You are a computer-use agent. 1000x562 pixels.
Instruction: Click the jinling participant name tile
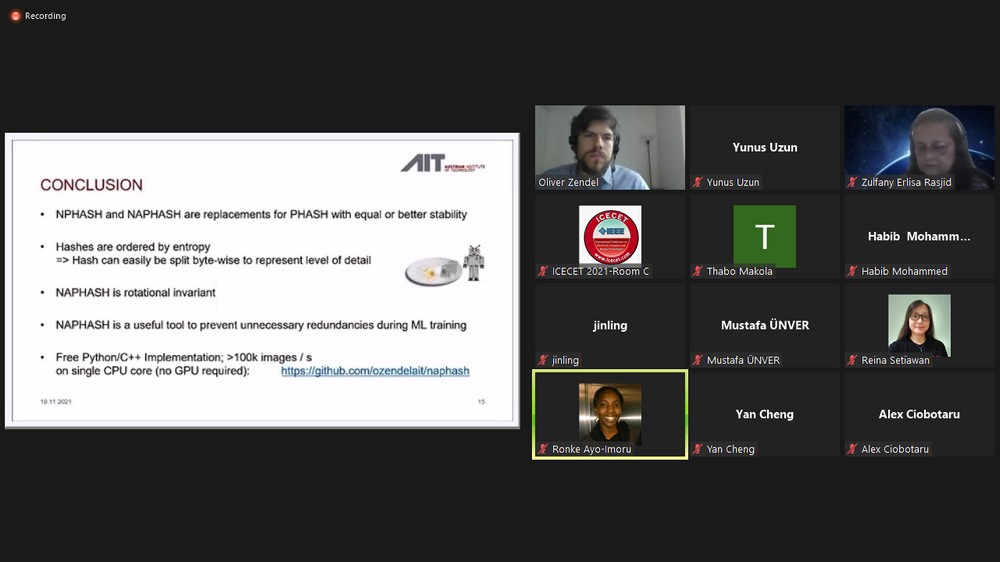click(610, 325)
